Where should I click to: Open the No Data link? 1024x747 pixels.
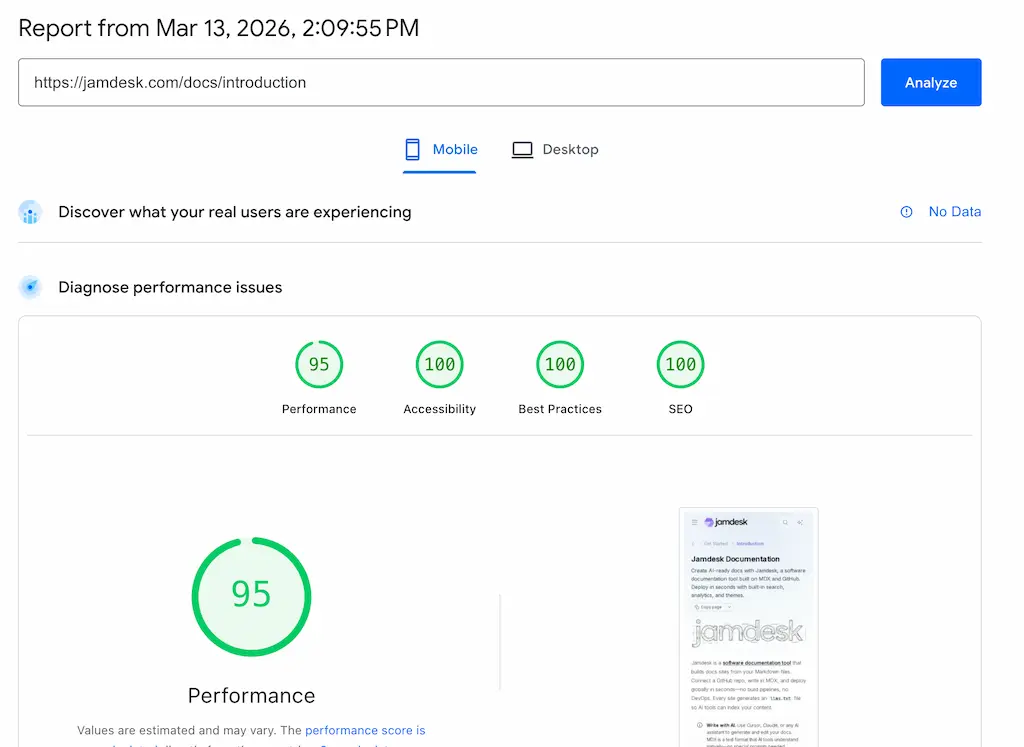coord(954,211)
